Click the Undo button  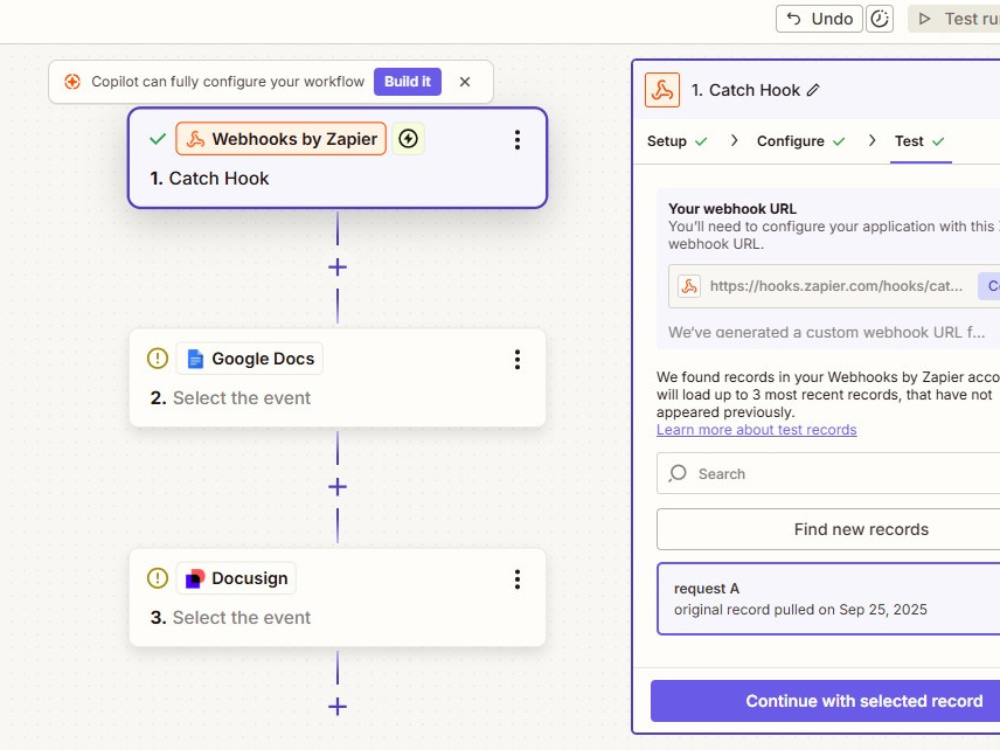(x=820, y=18)
